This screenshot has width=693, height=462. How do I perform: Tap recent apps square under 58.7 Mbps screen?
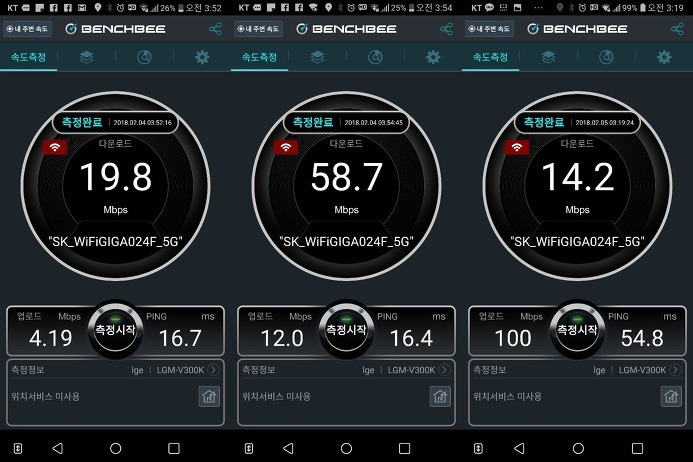pyautogui.click(x=404, y=448)
